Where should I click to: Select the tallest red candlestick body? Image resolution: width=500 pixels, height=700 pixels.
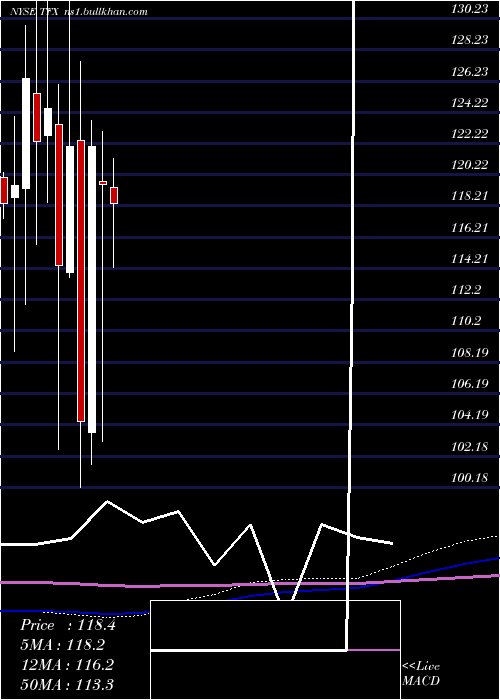(x=81, y=281)
